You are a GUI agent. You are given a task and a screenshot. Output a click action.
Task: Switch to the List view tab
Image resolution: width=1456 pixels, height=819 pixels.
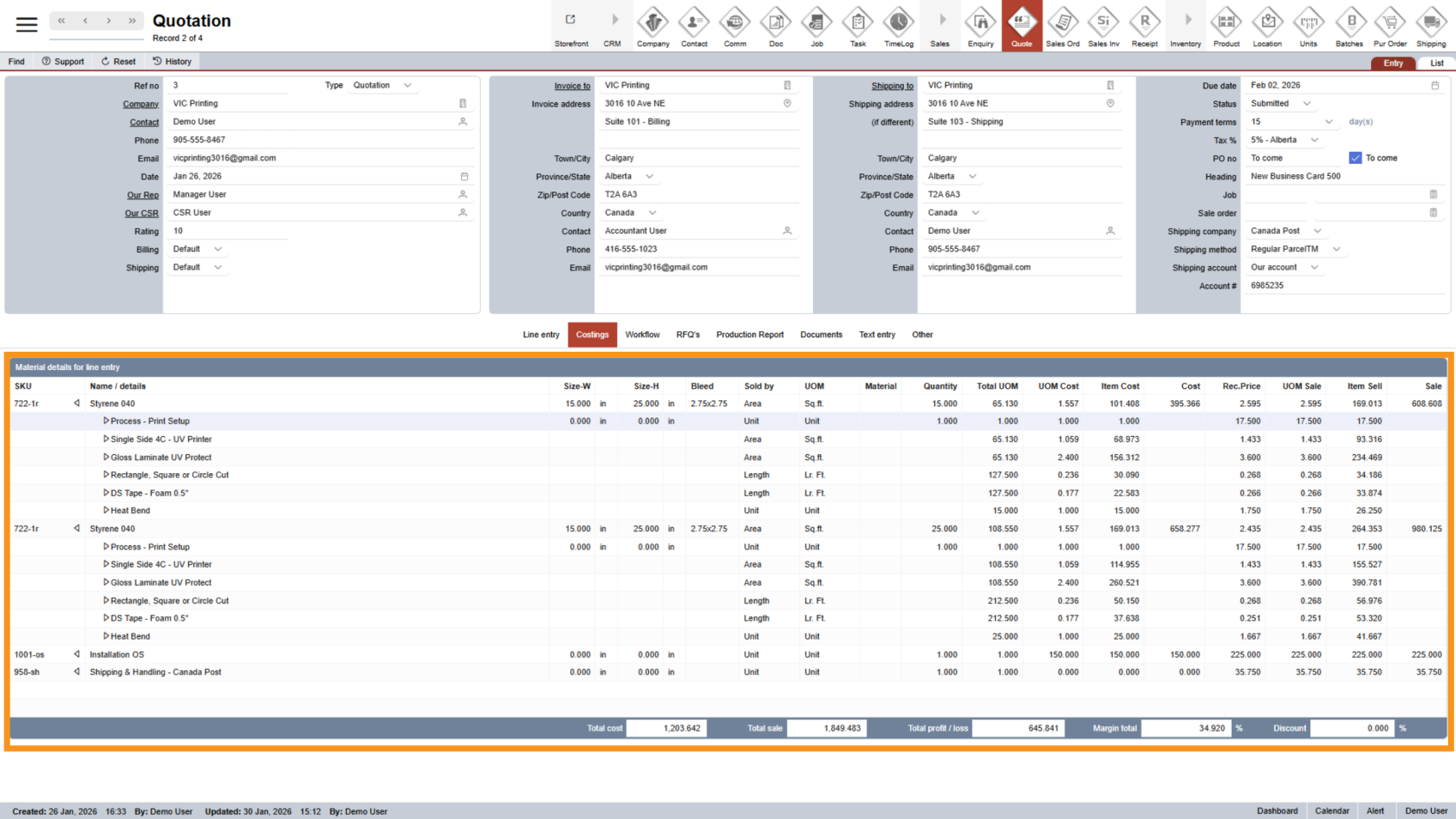(1436, 63)
